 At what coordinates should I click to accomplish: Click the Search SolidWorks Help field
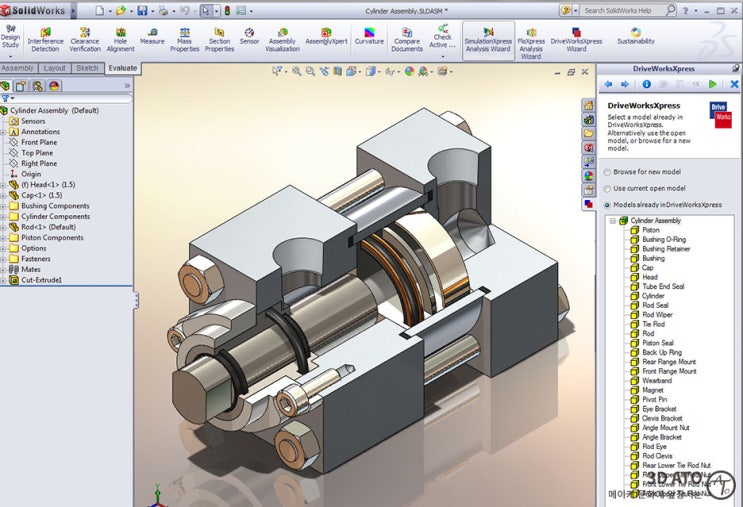tap(624, 10)
